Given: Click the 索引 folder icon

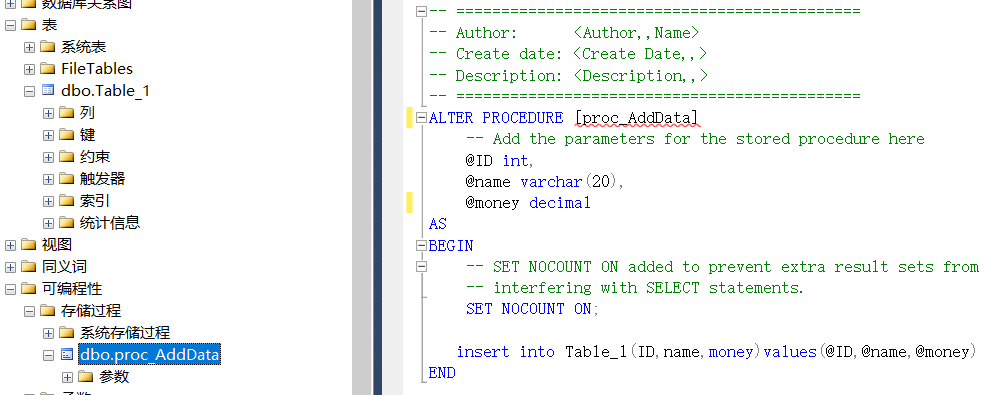Looking at the screenshot, I should [67, 200].
